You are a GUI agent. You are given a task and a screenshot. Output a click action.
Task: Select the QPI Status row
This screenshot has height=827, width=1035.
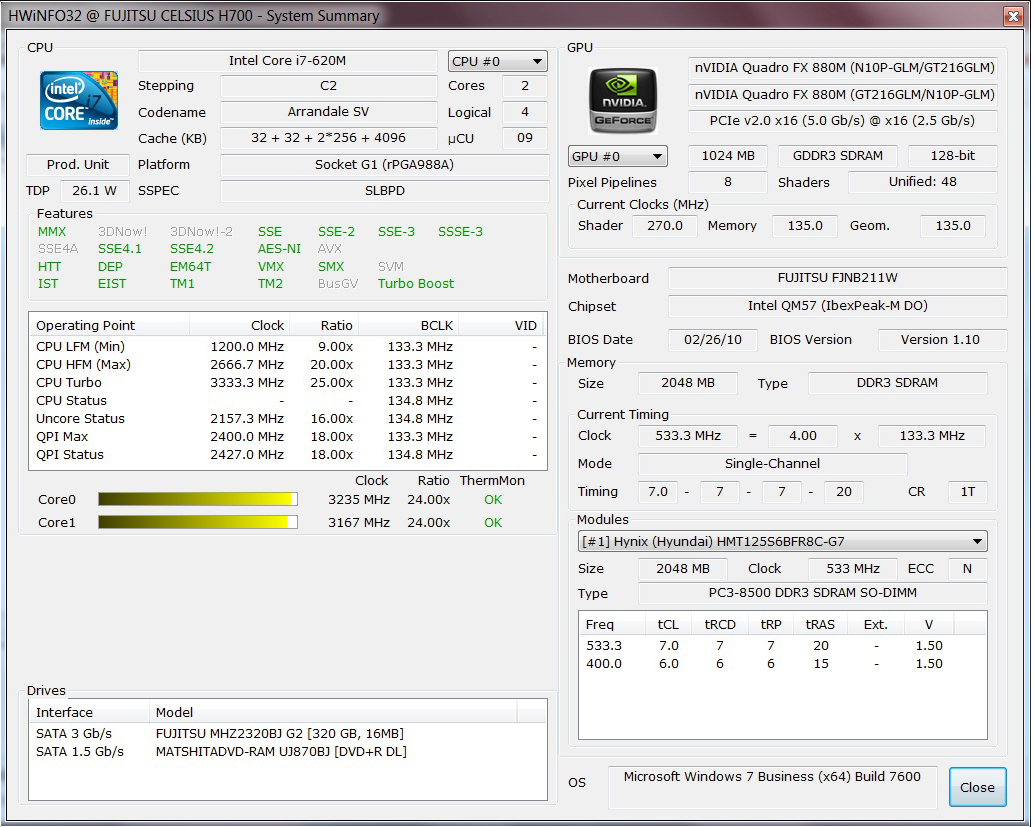[288, 455]
